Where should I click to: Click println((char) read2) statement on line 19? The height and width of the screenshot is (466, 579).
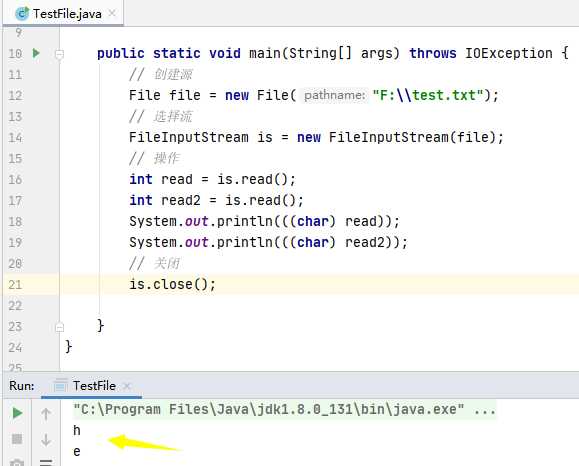coord(268,242)
